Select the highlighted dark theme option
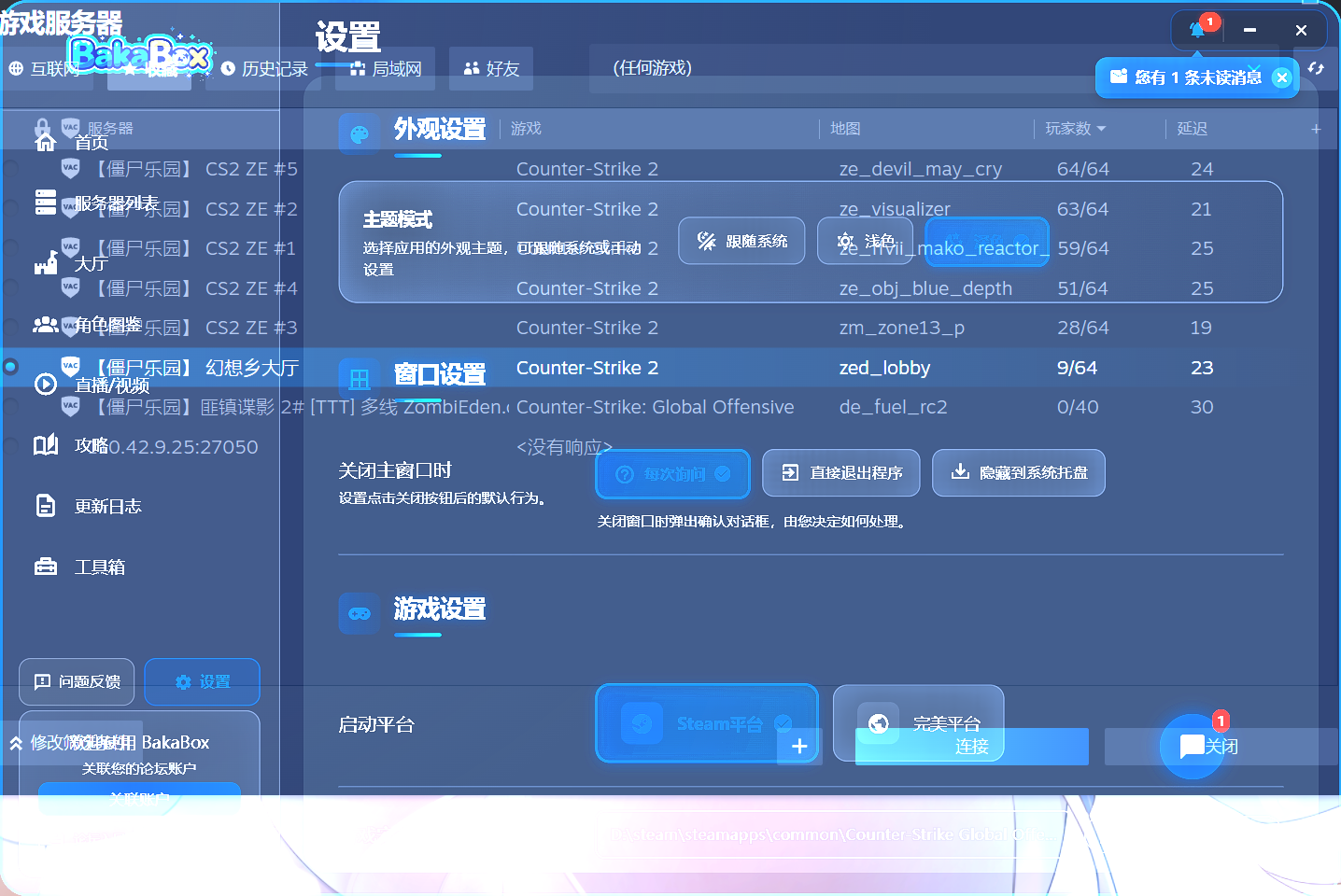This screenshot has height=896, width=1341. coord(987,241)
